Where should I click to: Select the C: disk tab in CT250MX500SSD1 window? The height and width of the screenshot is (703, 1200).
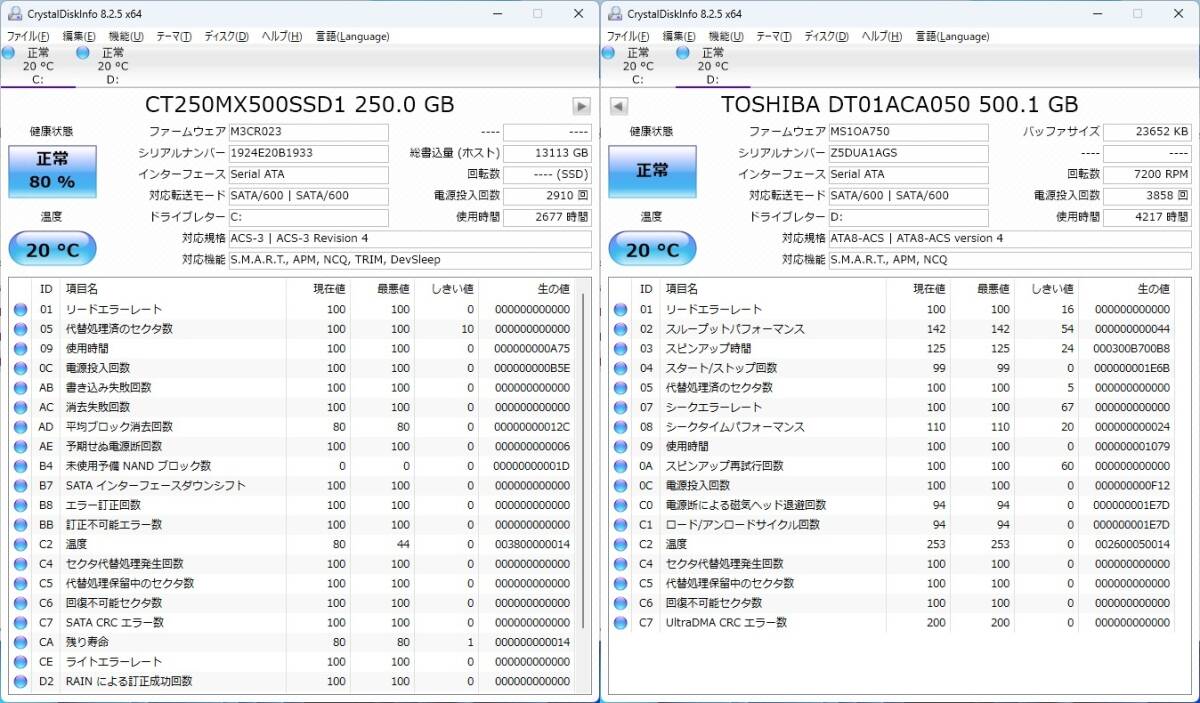[38, 66]
